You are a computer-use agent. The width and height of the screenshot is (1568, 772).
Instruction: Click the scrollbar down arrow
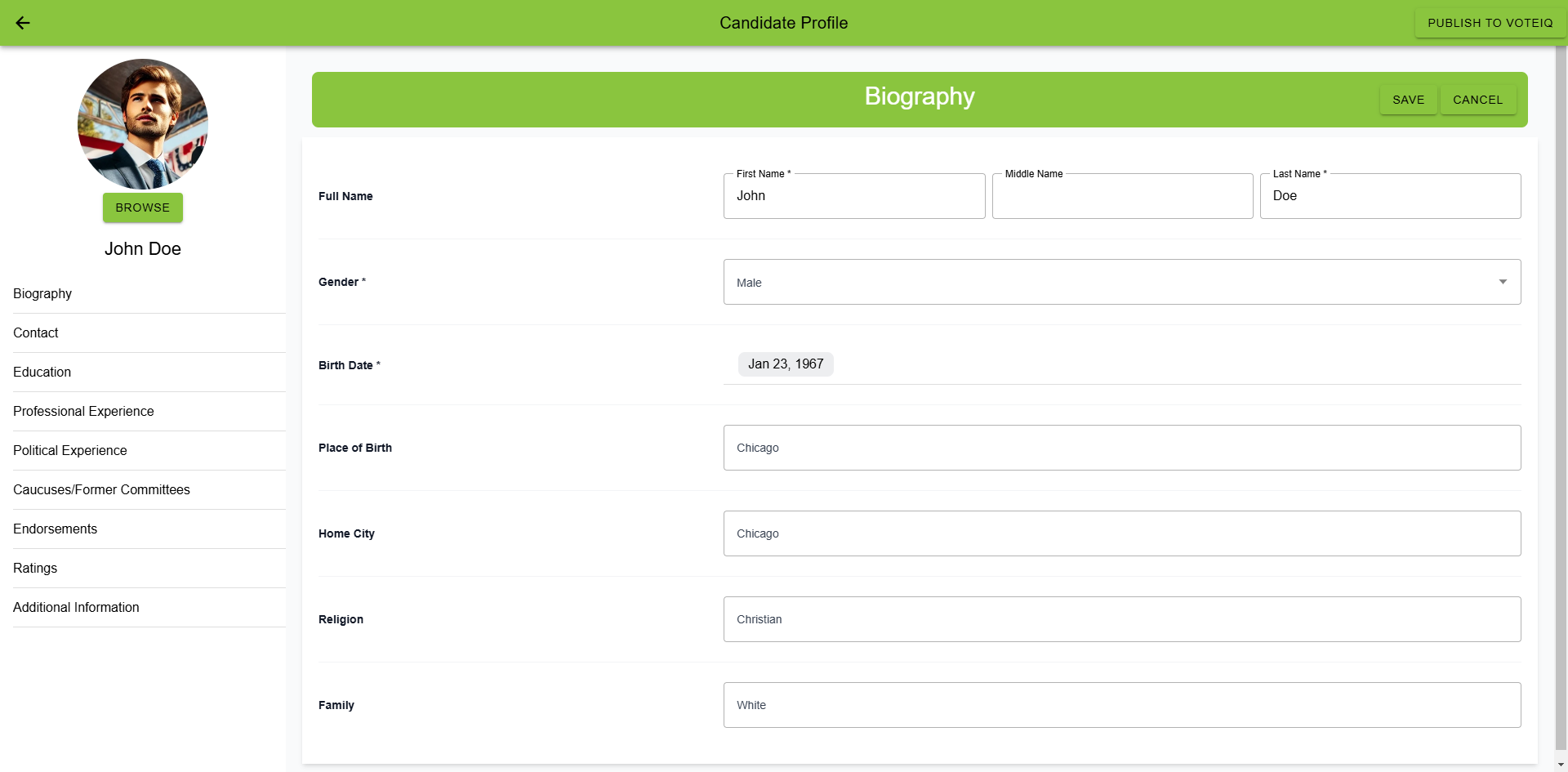[1561, 765]
